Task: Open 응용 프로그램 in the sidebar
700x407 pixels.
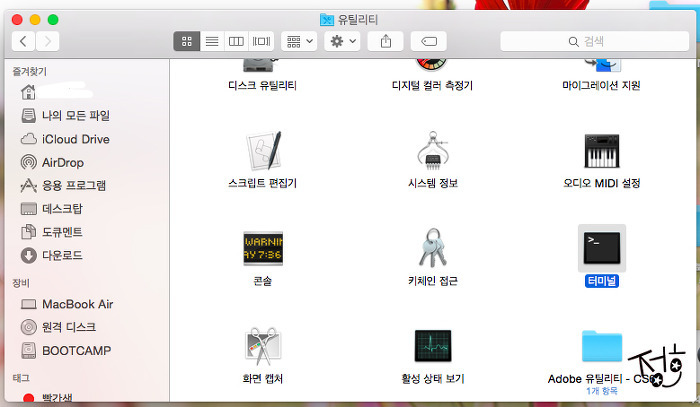Action: [63, 186]
